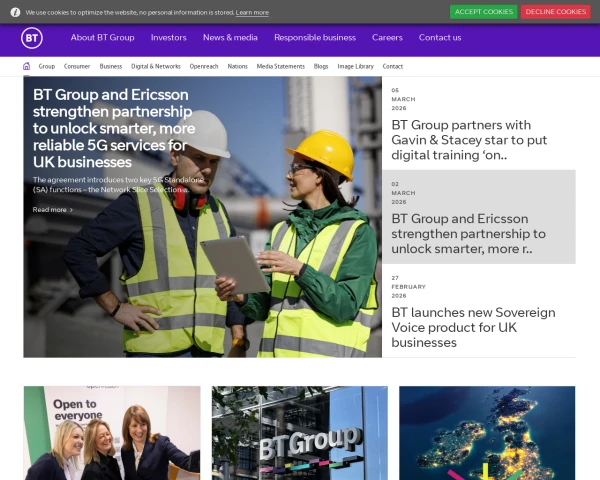Switch to the Openreach tab
600x480 pixels.
click(204, 66)
